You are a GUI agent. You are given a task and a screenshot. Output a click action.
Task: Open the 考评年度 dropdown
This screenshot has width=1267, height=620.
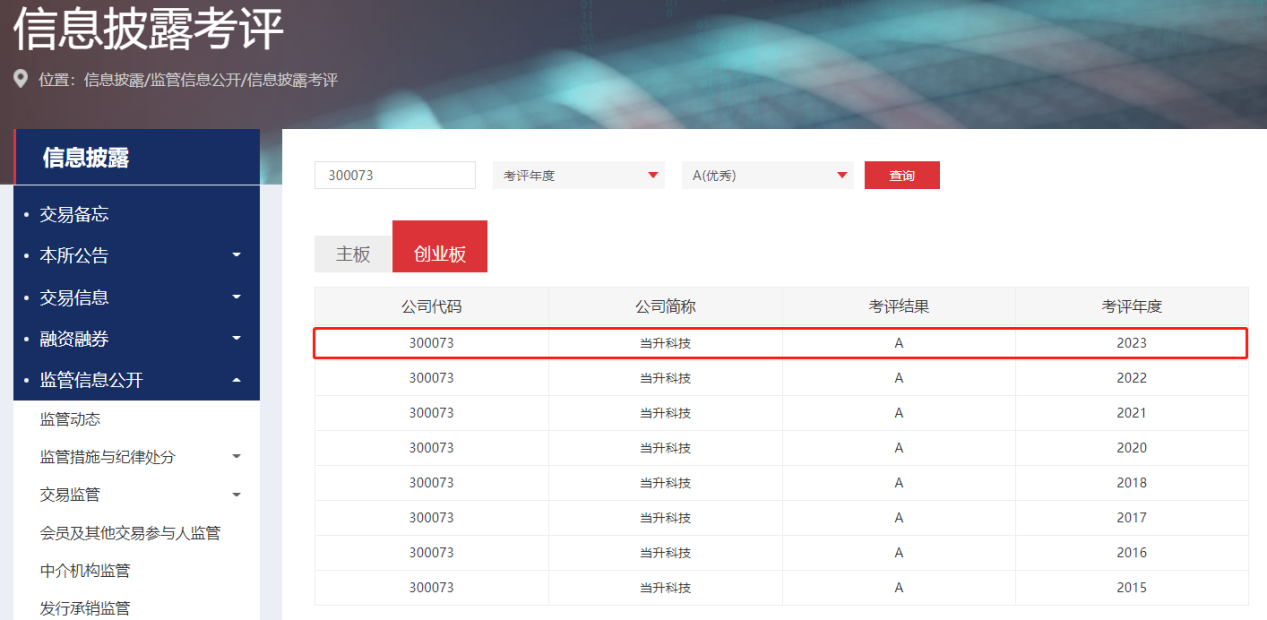pos(578,175)
